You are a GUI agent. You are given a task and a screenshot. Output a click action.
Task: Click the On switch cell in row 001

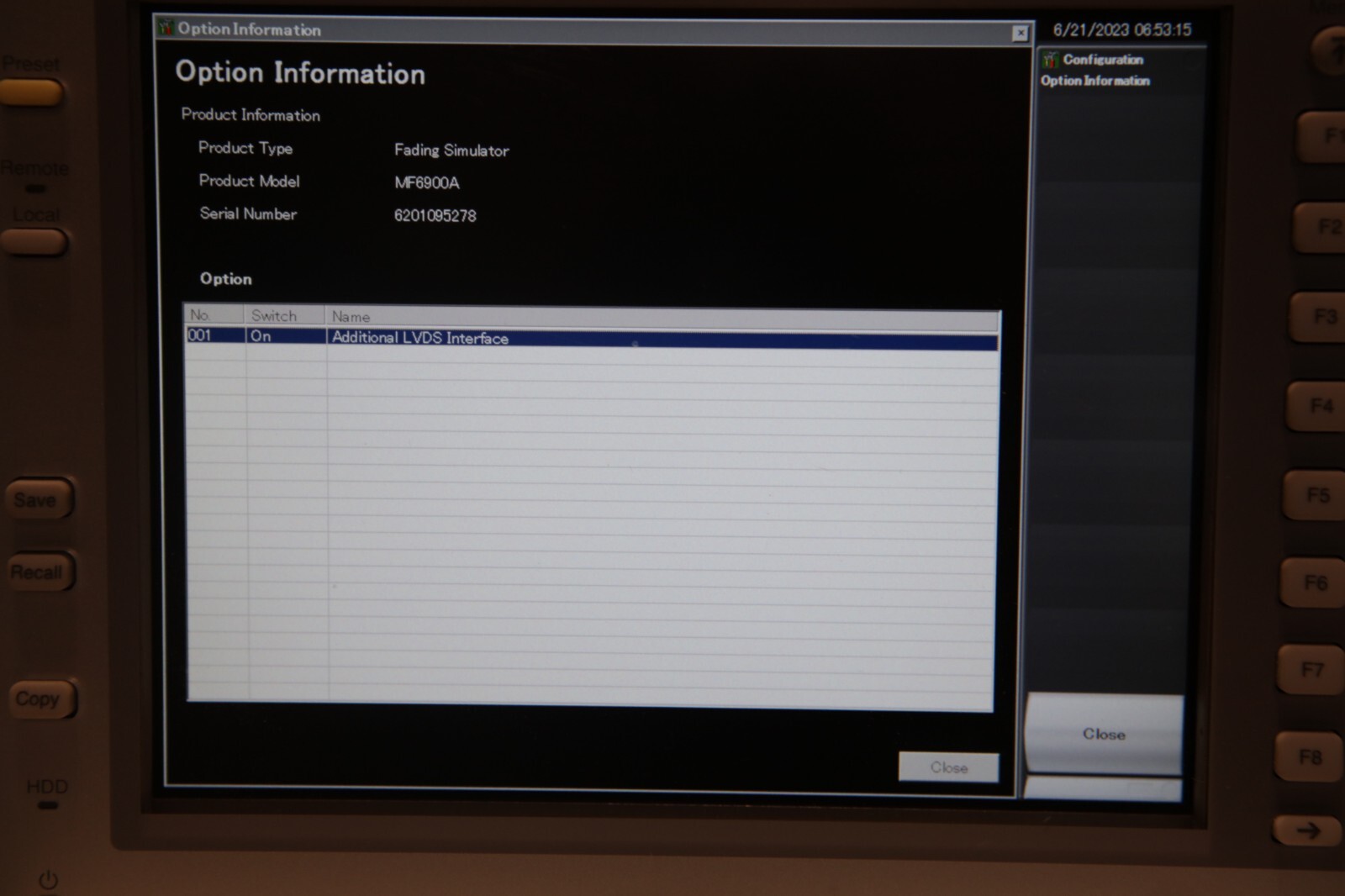point(285,336)
